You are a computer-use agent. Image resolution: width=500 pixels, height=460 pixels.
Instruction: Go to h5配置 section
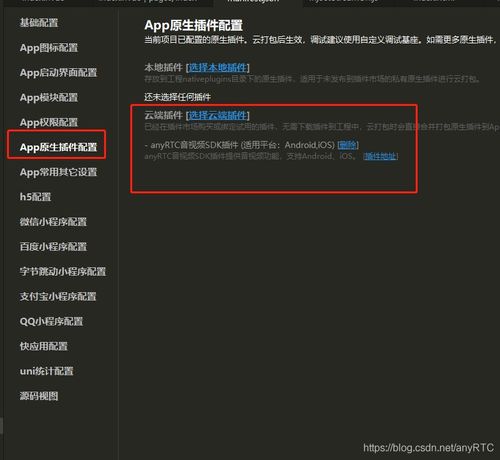35,197
